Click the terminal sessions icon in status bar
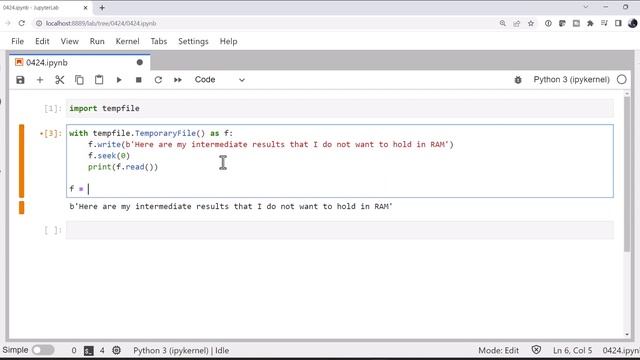 point(89,351)
